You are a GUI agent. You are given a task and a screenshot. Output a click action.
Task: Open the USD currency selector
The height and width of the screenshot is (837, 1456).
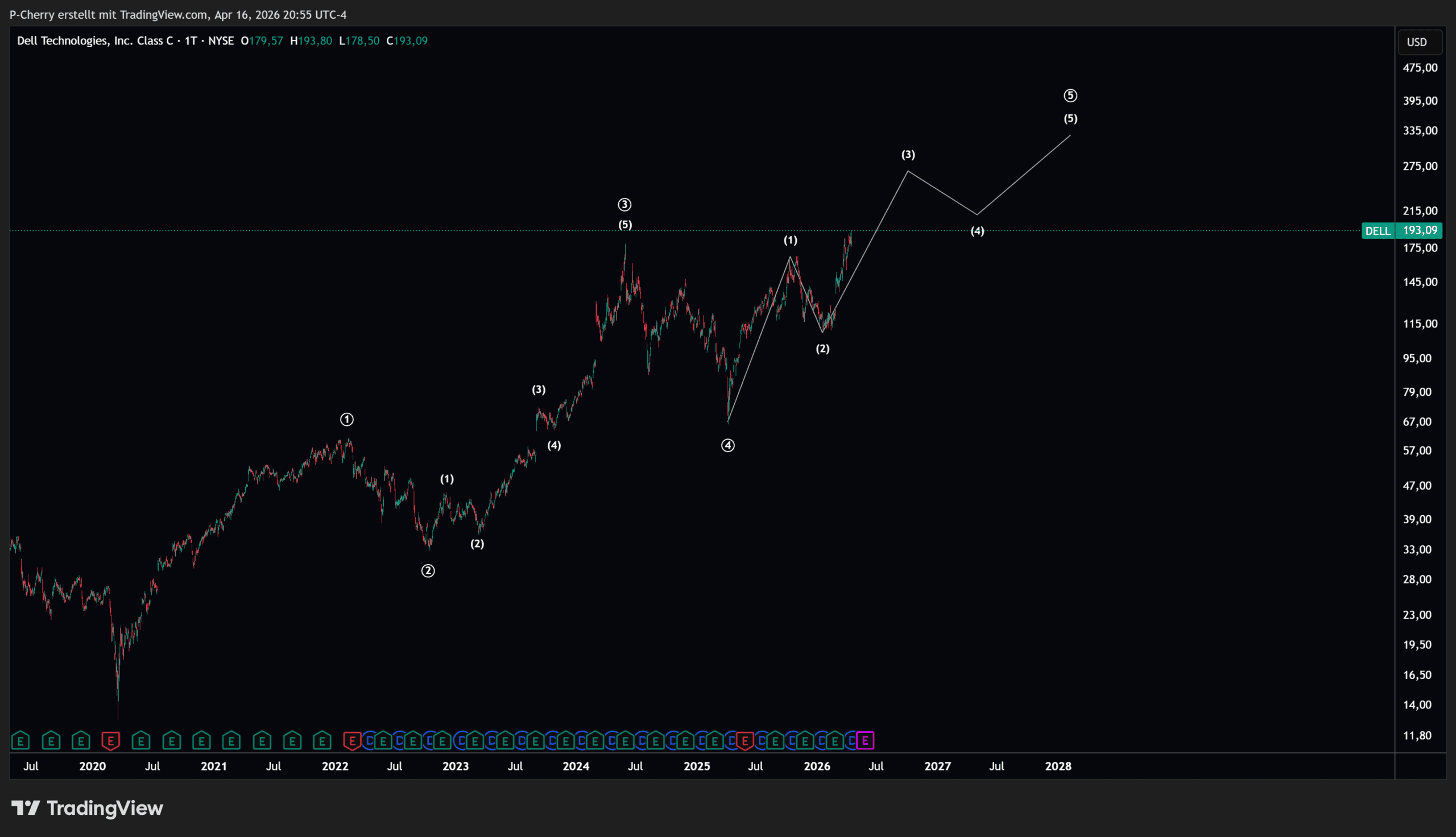pyautogui.click(x=1417, y=42)
